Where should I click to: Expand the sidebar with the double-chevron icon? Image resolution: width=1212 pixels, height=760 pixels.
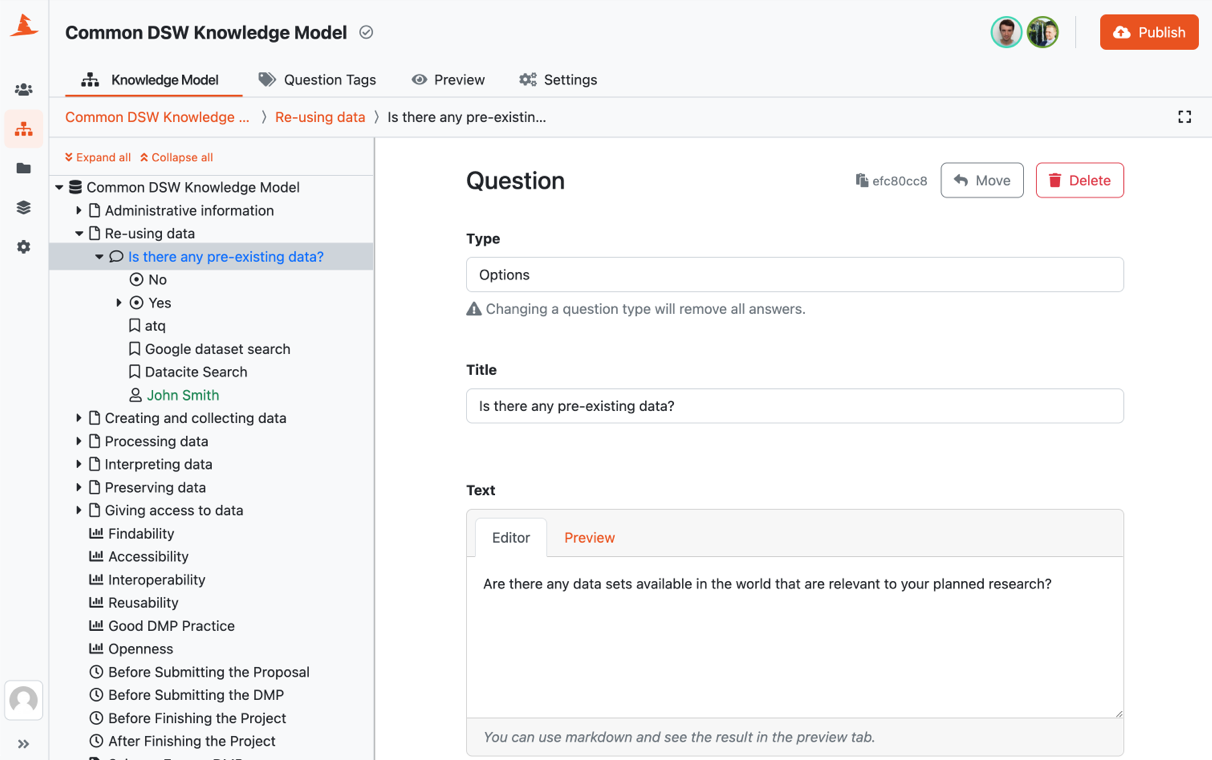[x=23, y=743]
